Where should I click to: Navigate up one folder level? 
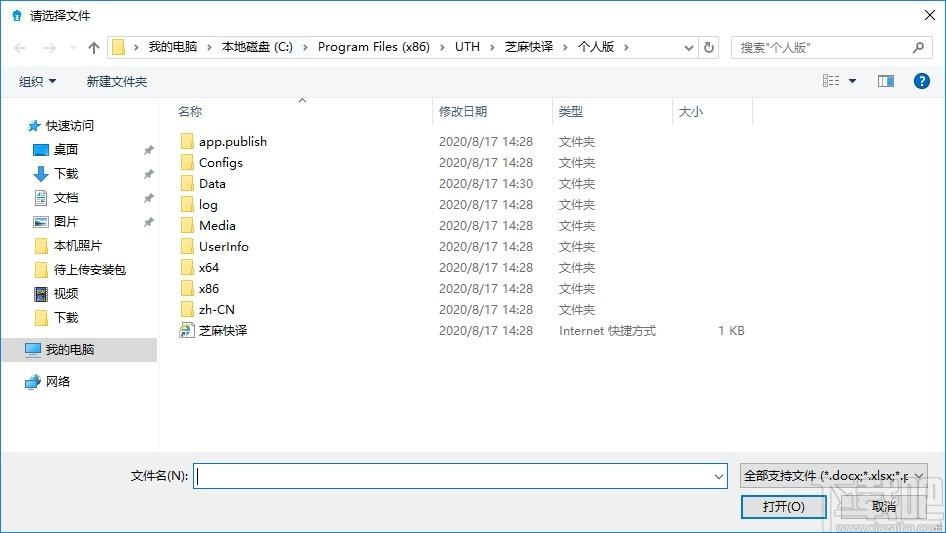(94, 48)
